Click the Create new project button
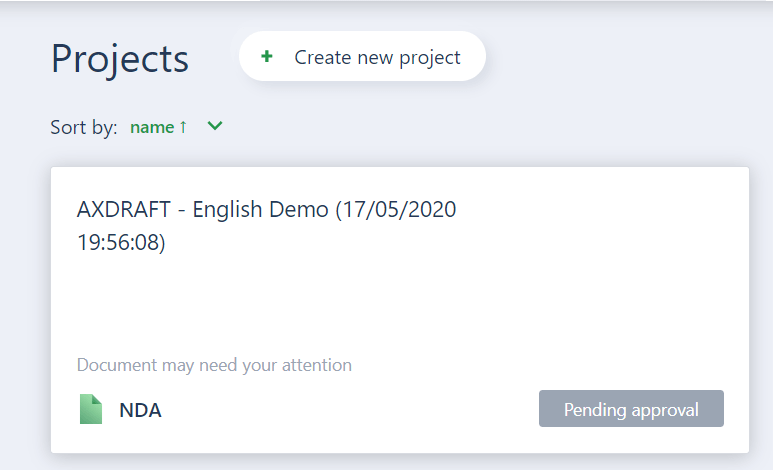 click(x=362, y=56)
